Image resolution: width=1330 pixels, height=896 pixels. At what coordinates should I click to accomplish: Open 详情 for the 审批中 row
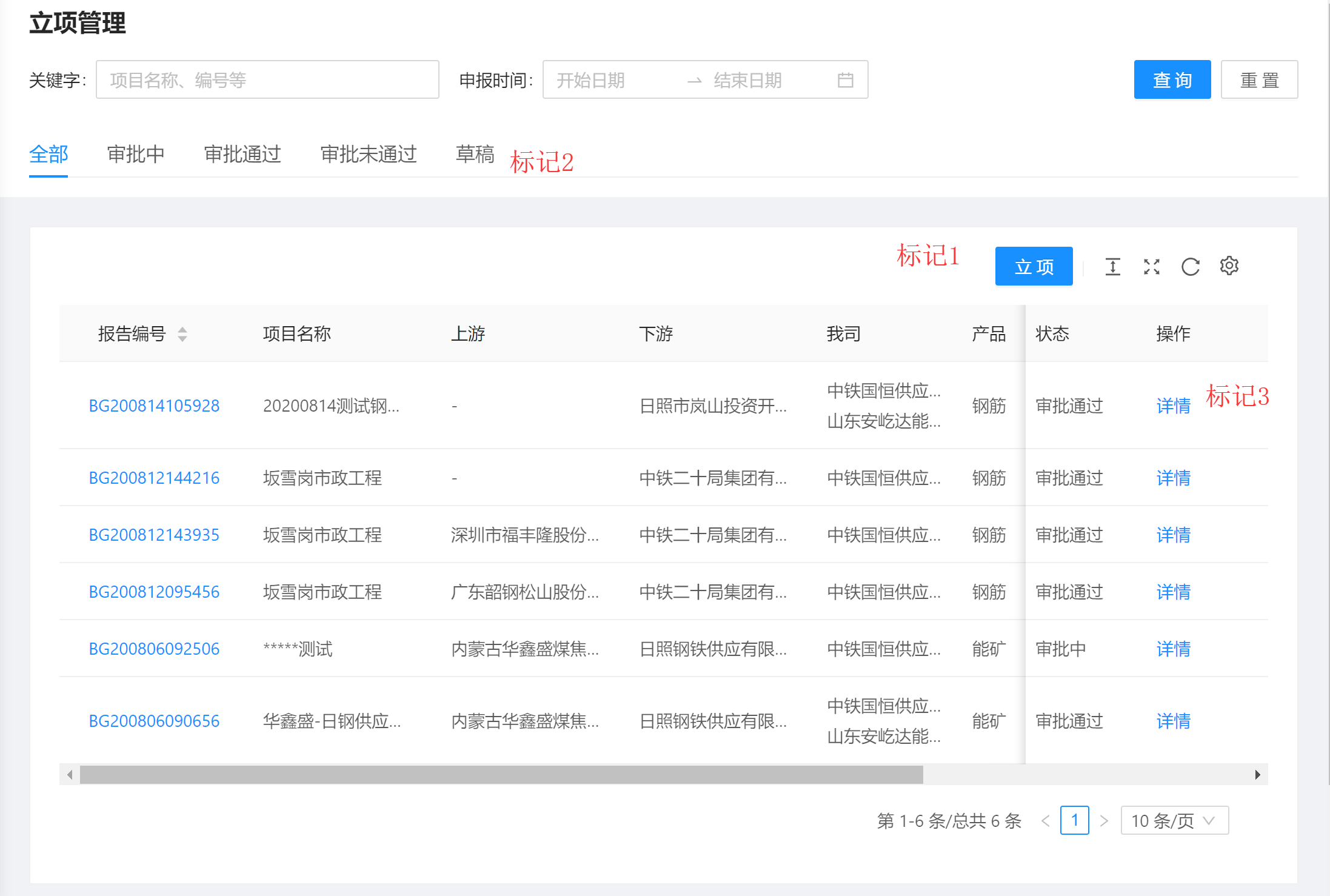(x=1173, y=649)
